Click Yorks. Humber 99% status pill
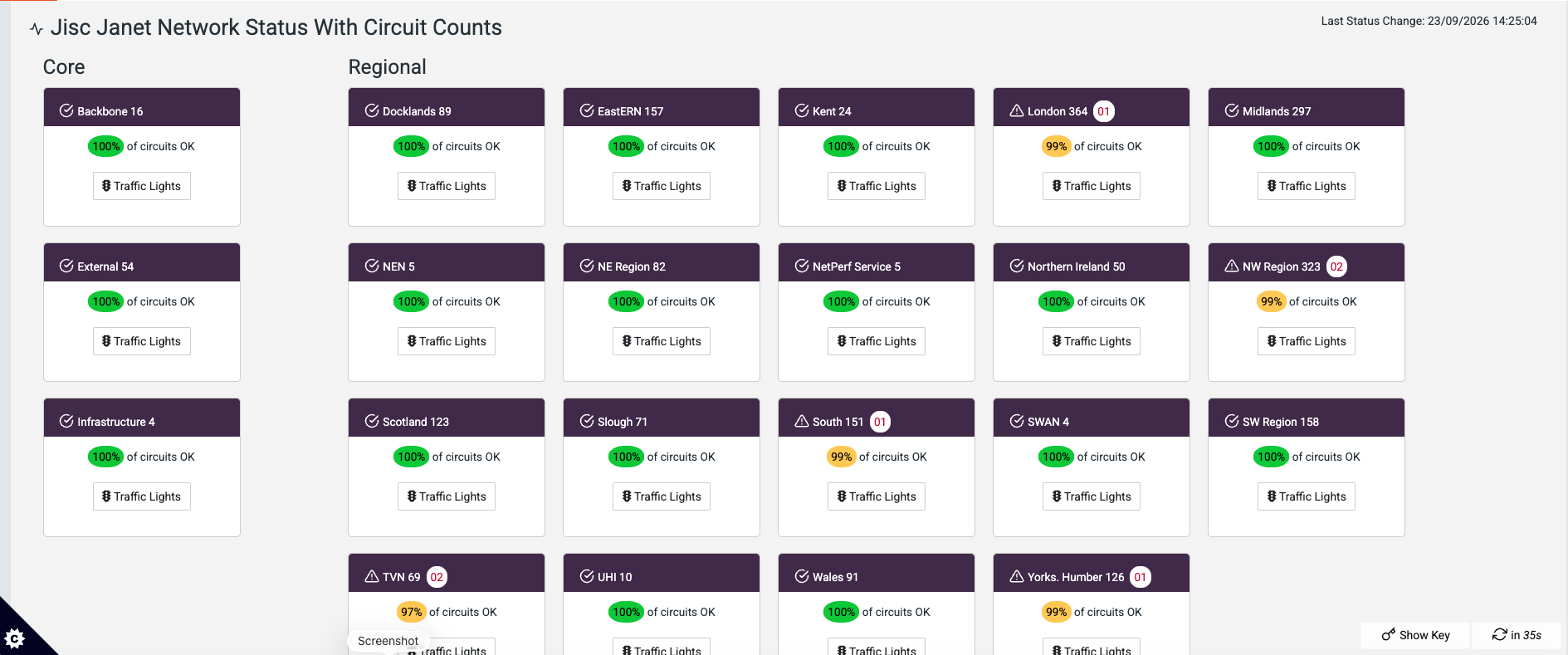 pos(1056,612)
